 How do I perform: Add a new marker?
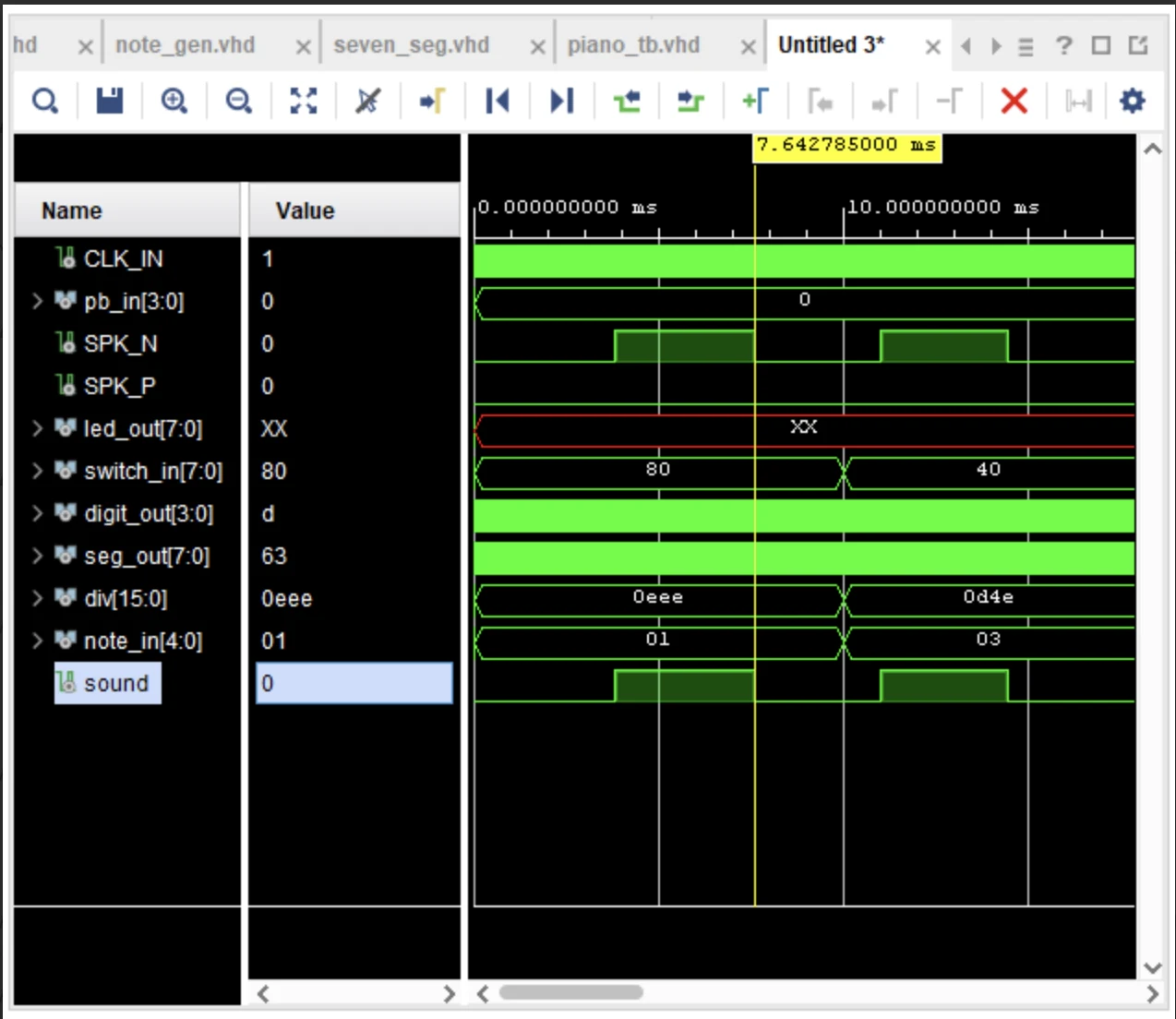tap(755, 101)
